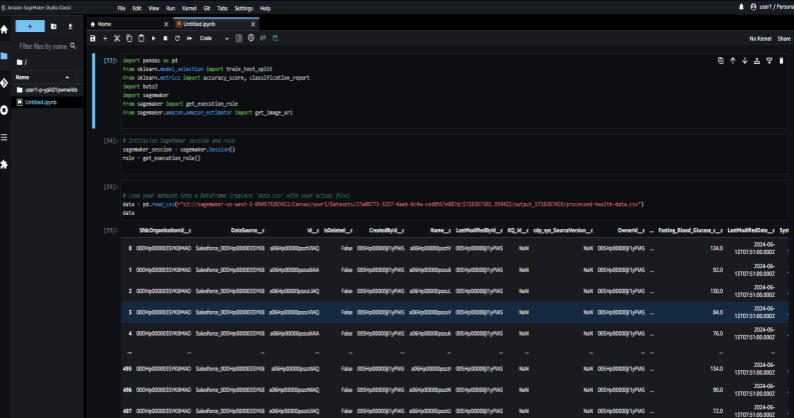The height and width of the screenshot is (418, 794).
Task: Open the Kernel menu
Action: pyautogui.click(x=189, y=8)
